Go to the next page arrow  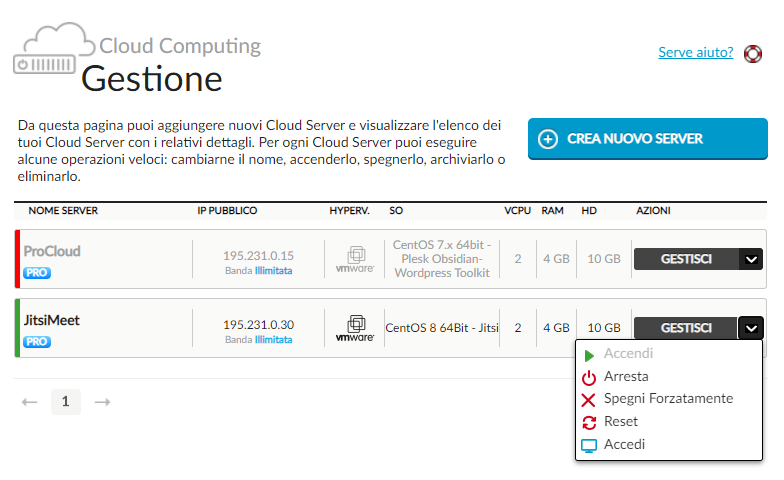102,402
